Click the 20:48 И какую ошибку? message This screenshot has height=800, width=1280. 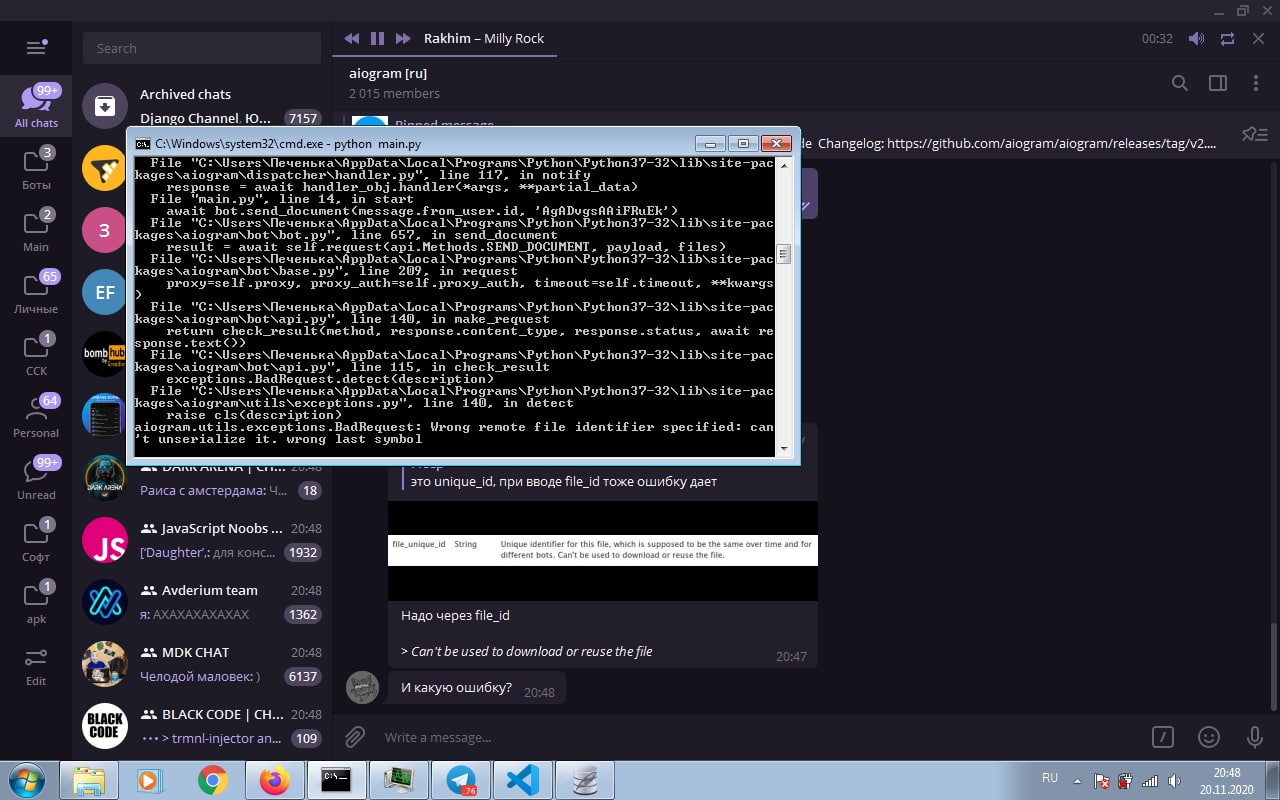(477, 688)
